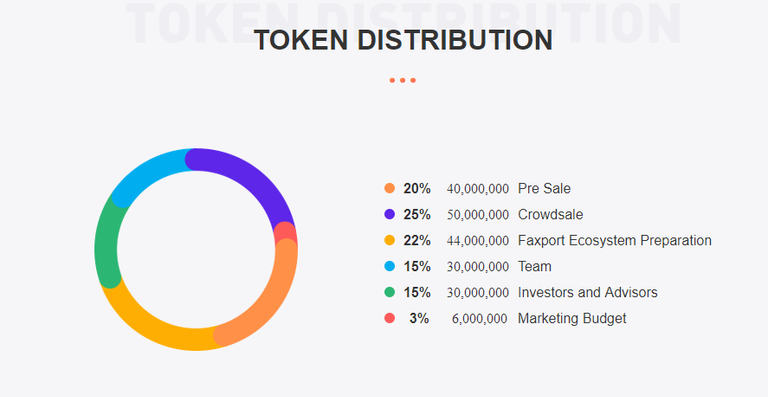Select the yellow Faxport Ecosystem legend dot
This screenshot has width=768, height=397.
point(389,240)
